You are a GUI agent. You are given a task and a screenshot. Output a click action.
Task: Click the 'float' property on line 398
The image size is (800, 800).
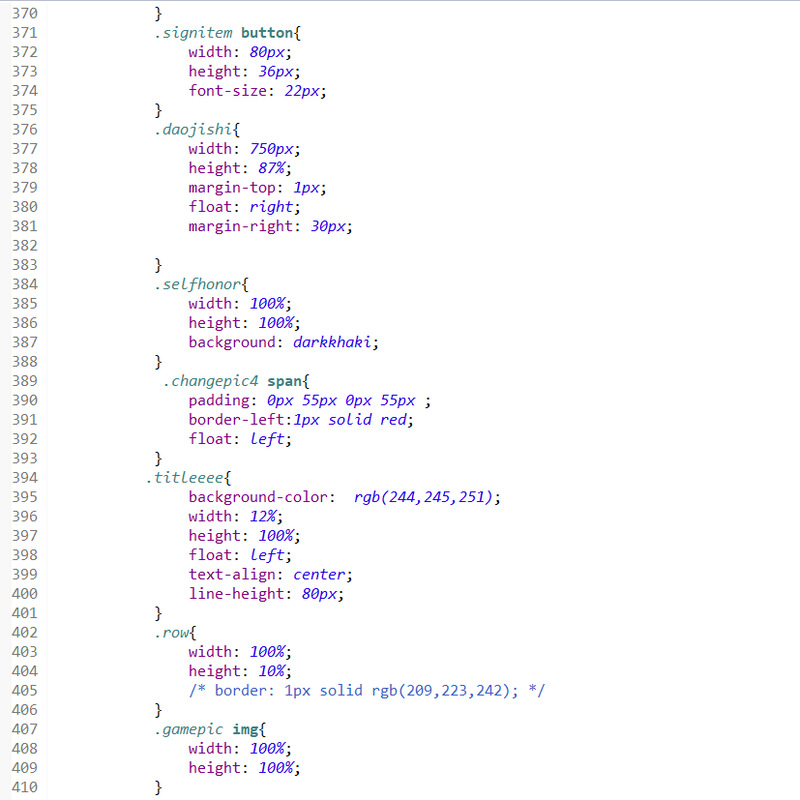pyautogui.click(x=210, y=555)
